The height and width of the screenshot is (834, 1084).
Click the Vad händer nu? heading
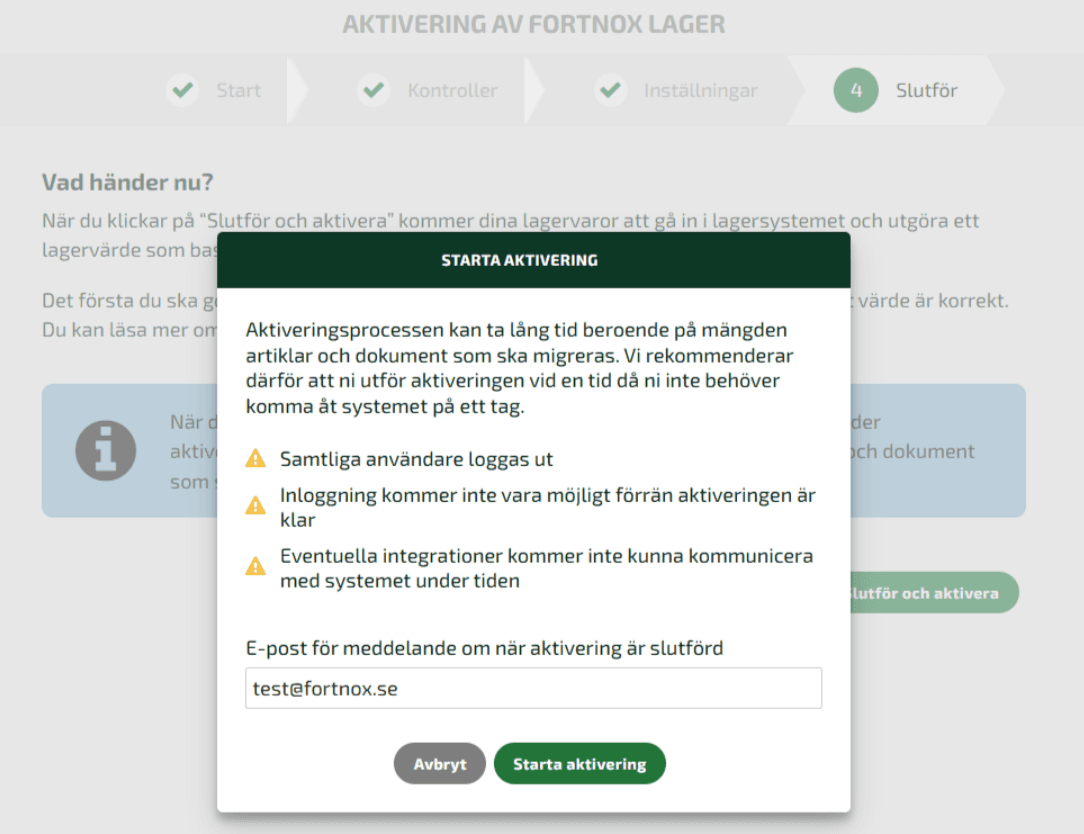click(x=128, y=183)
